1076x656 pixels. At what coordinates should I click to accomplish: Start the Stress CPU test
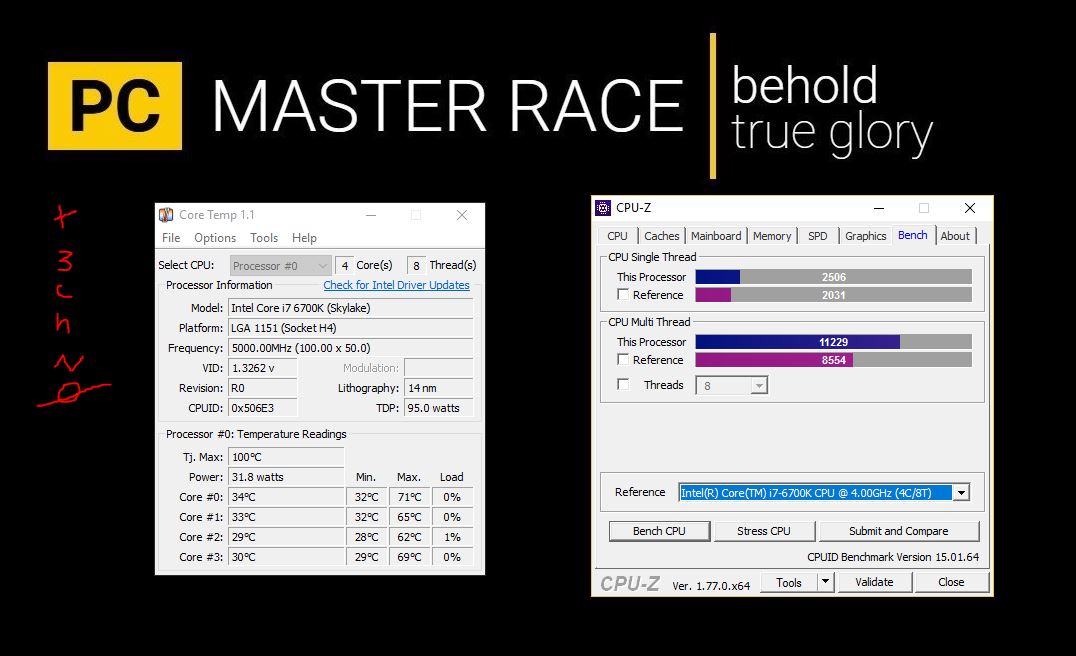click(x=764, y=531)
